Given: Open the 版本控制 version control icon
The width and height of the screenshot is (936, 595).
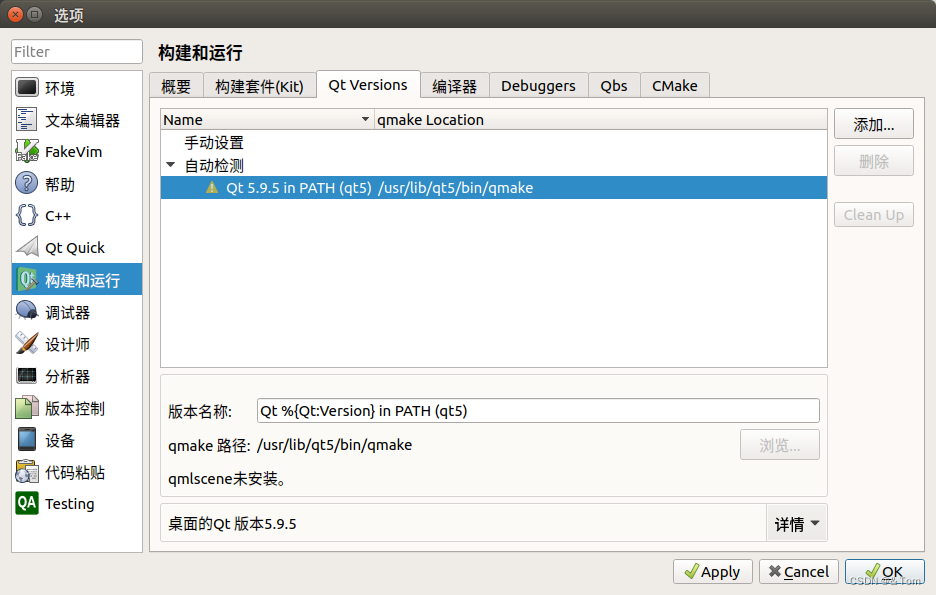Looking at the screenshot, I should tap(27, 408).
